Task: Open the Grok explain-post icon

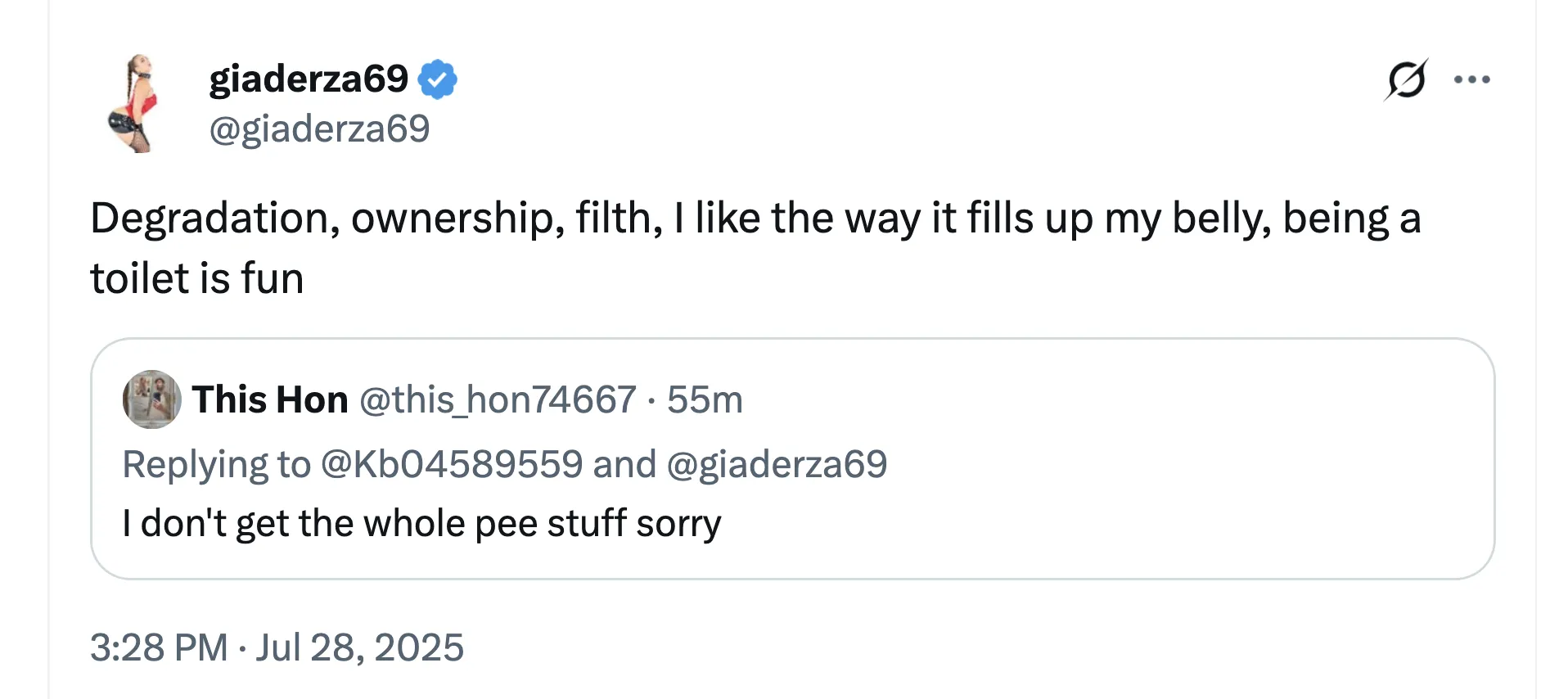Action: pyautogui.click(x=1405, y=79)
